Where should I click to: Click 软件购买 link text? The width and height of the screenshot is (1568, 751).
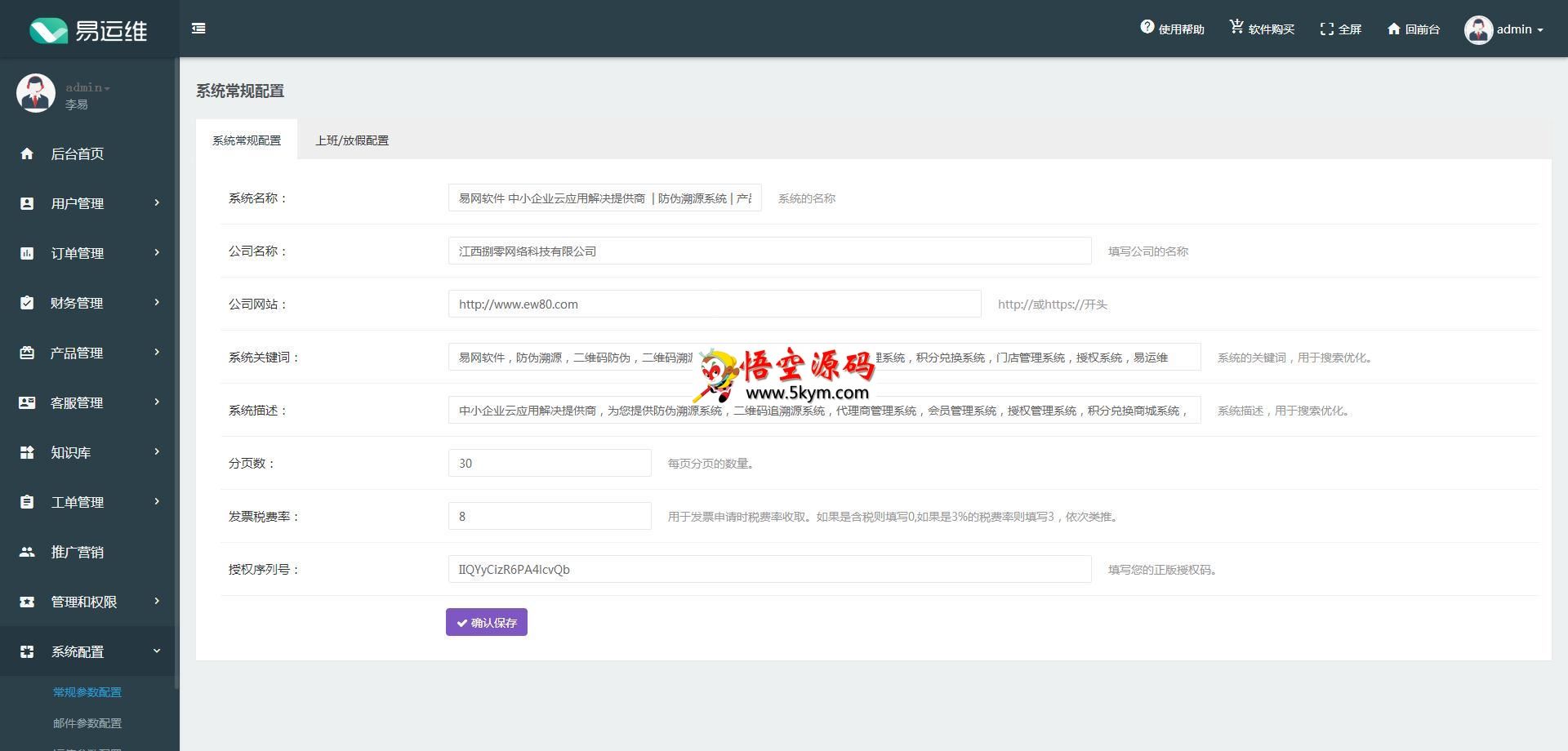point(1272,29)
